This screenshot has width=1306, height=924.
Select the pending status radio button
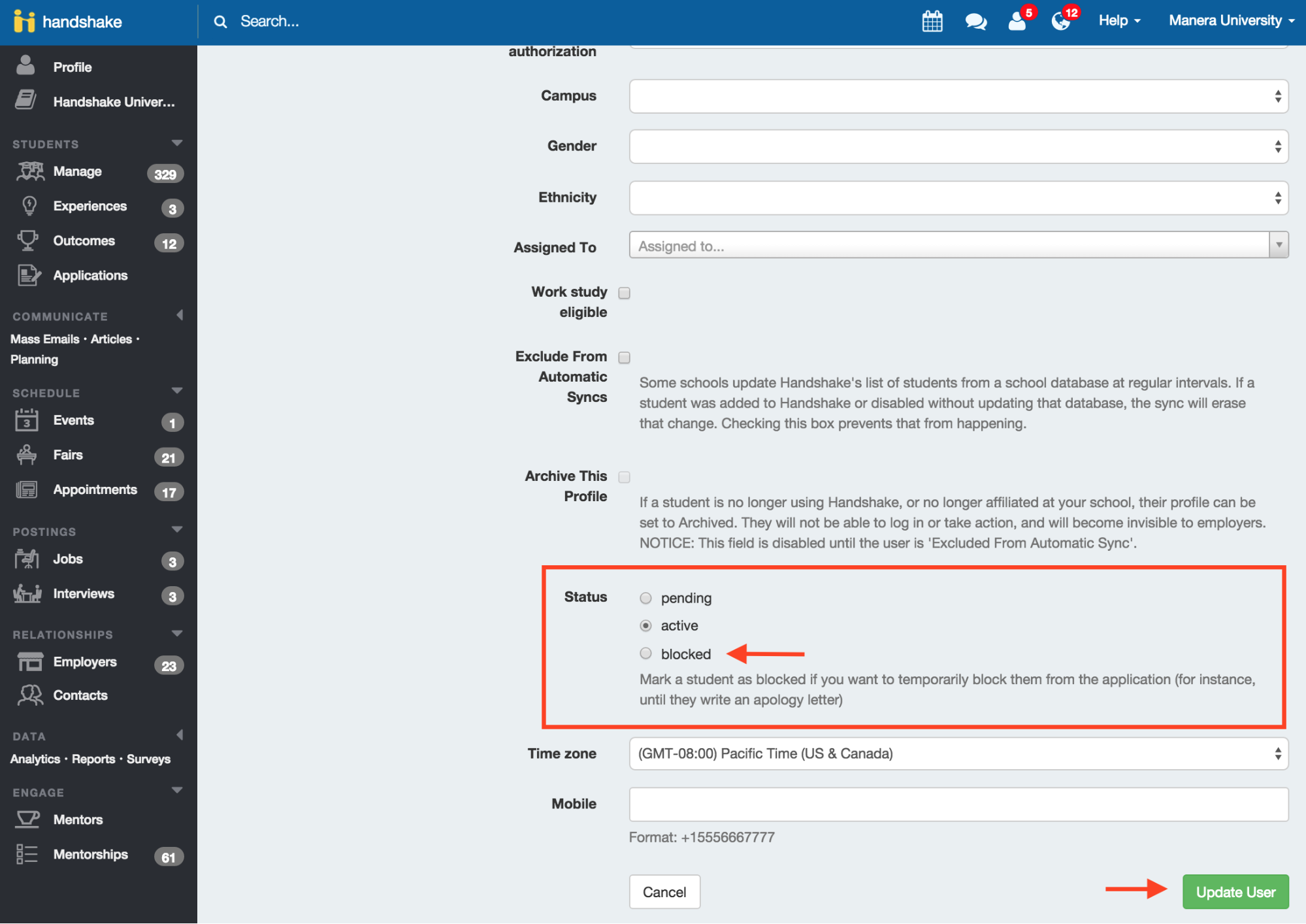point(645,598)
